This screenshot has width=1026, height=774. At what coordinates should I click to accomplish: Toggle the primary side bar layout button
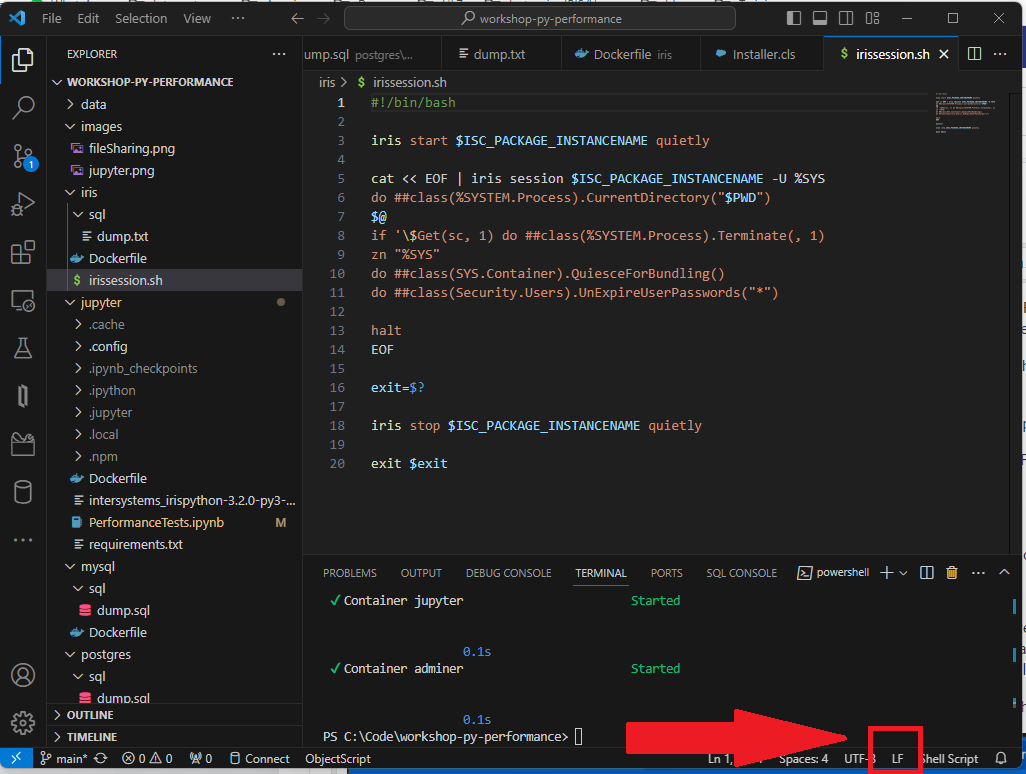[x=794, y=18]
